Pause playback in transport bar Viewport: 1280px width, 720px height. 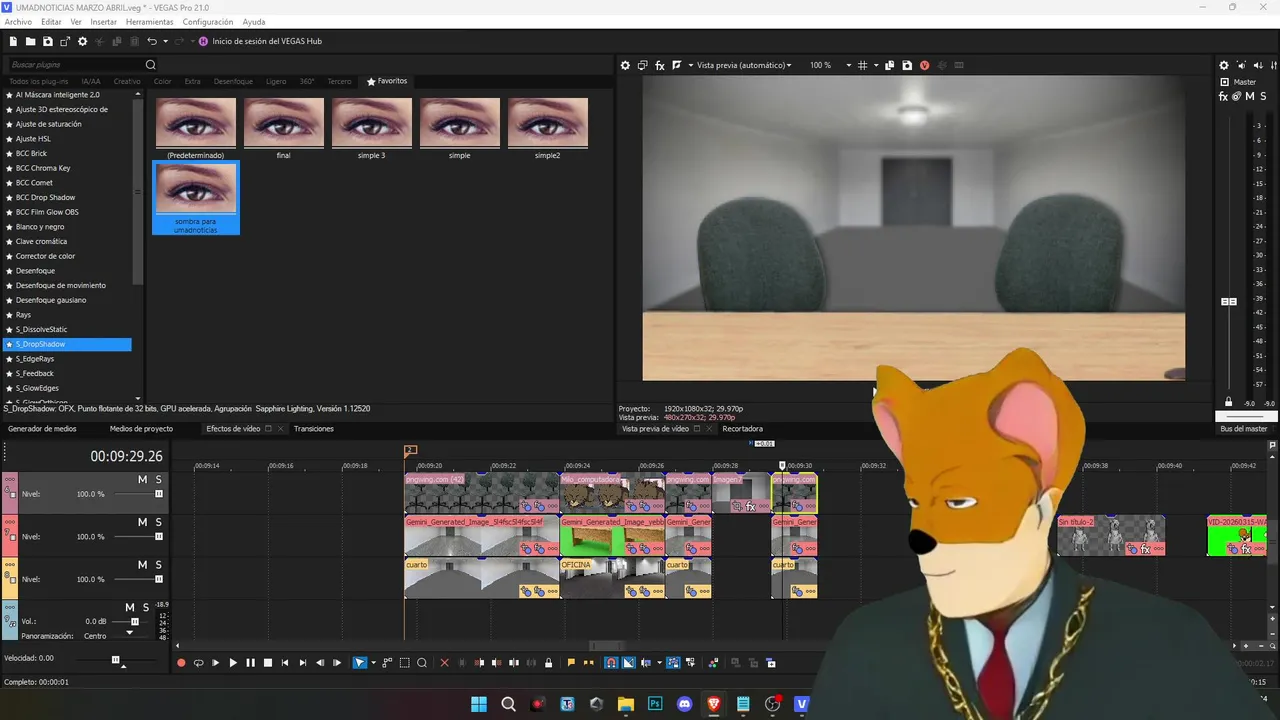click(x=250, y=663)
